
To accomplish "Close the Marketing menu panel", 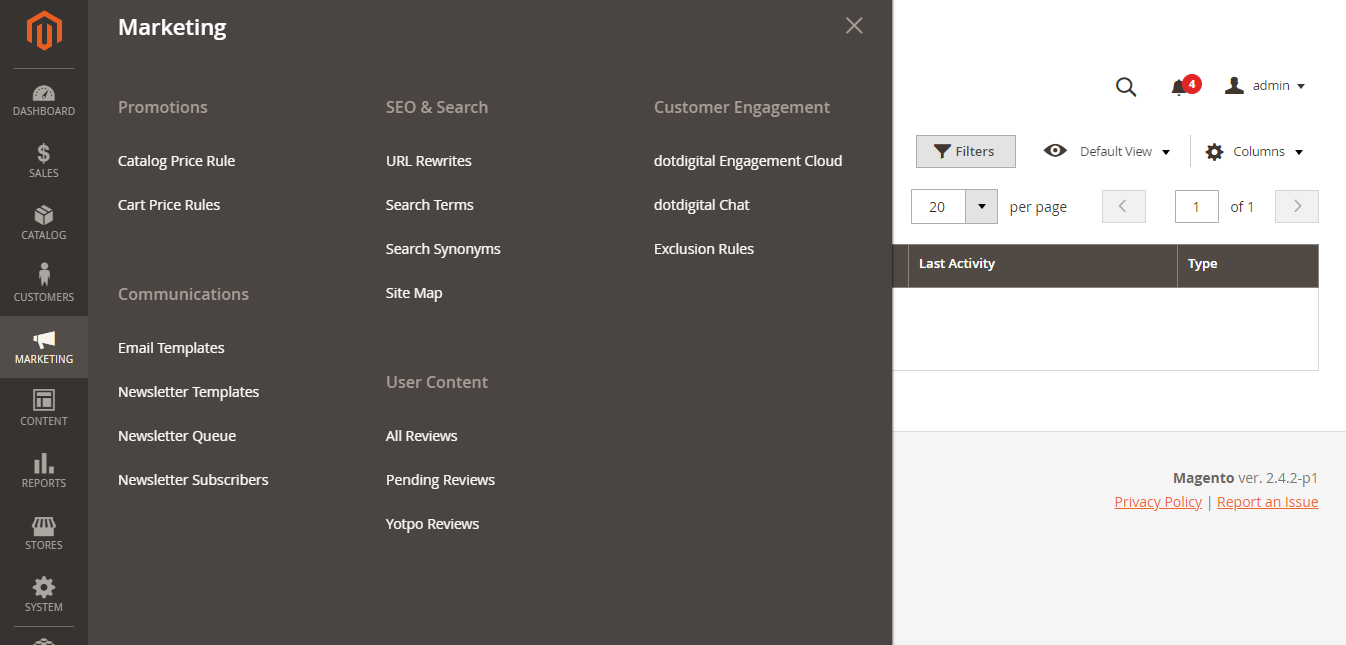I will click(854, 25).
